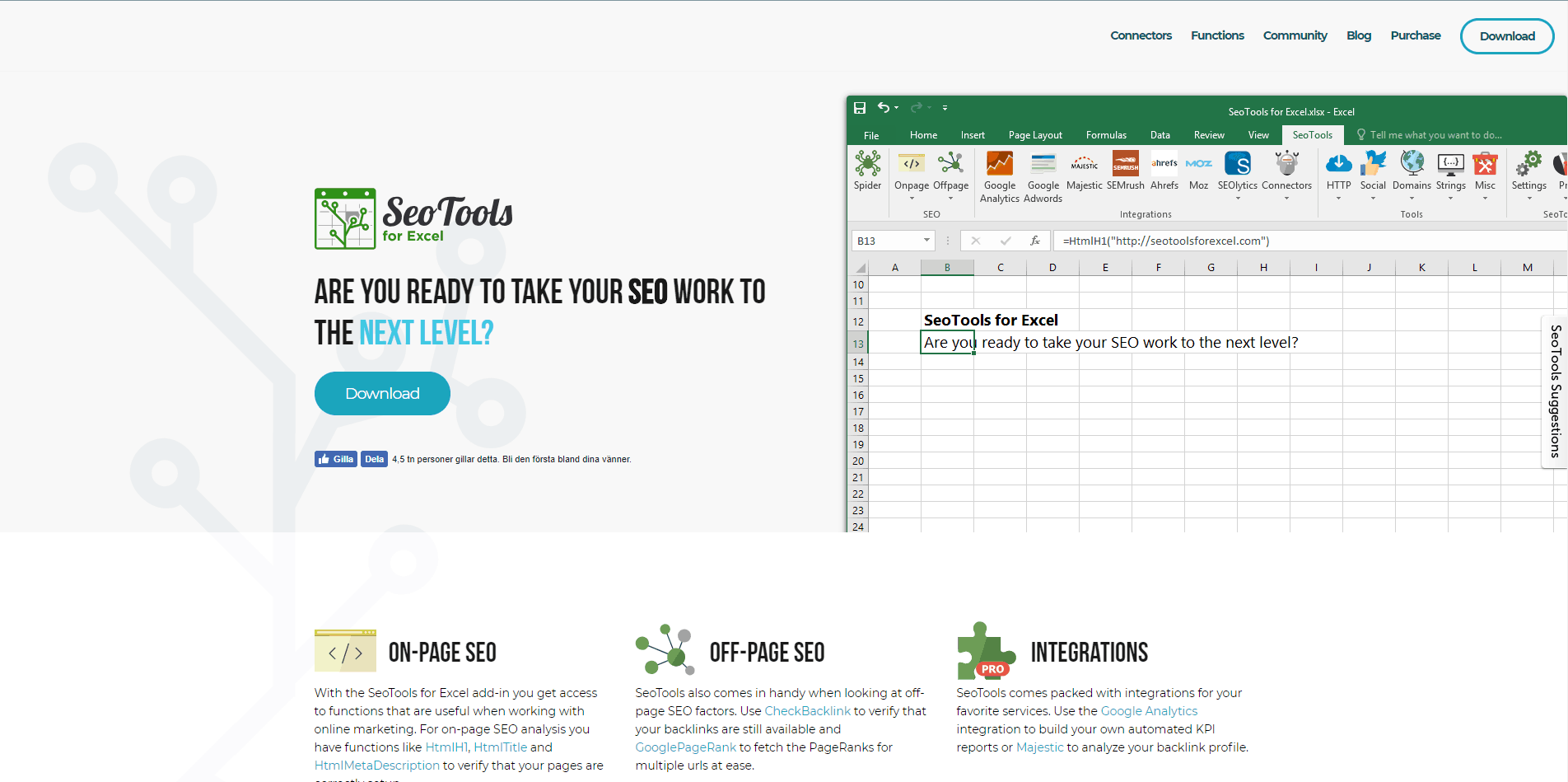
Task: Open the SeoTools Suggestions side panel
Action: 1555,391
